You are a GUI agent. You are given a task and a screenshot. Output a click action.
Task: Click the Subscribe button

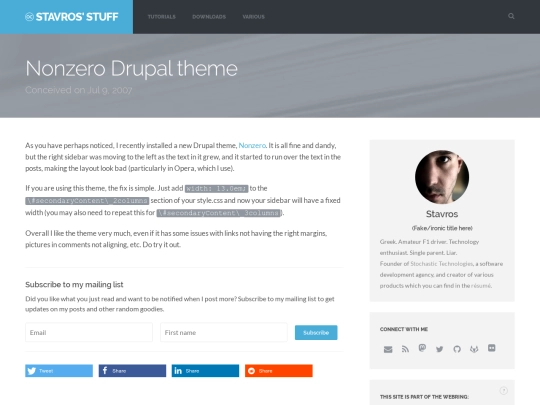pos(316,333)
